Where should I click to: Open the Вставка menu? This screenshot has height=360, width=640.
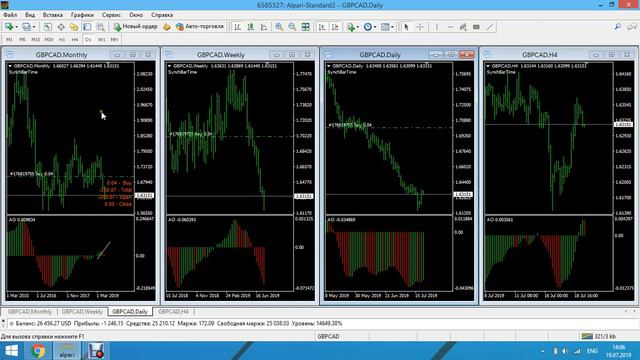coord(53,15)
